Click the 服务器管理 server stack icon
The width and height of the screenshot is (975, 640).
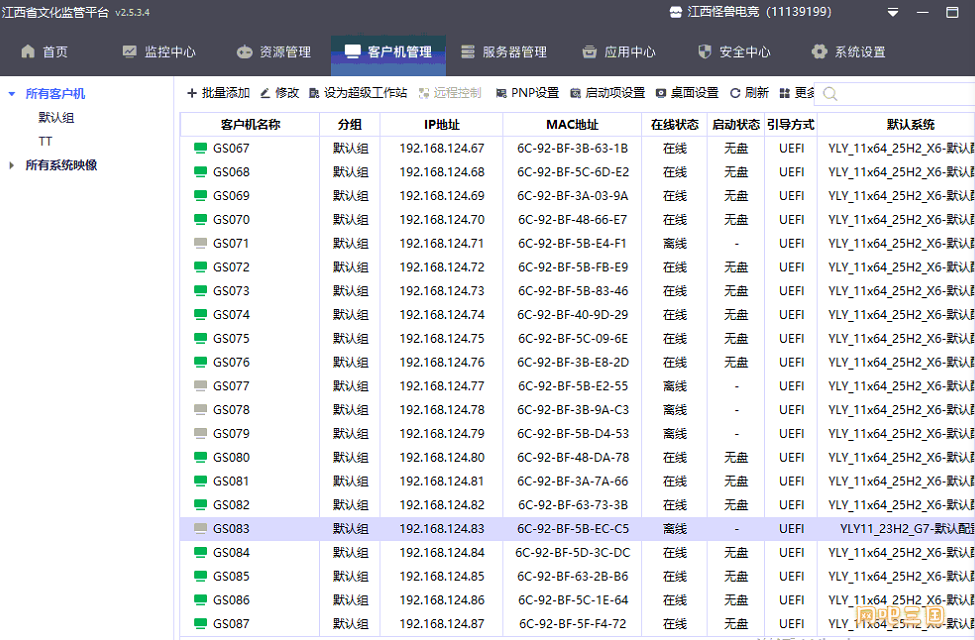pos(468,52)
